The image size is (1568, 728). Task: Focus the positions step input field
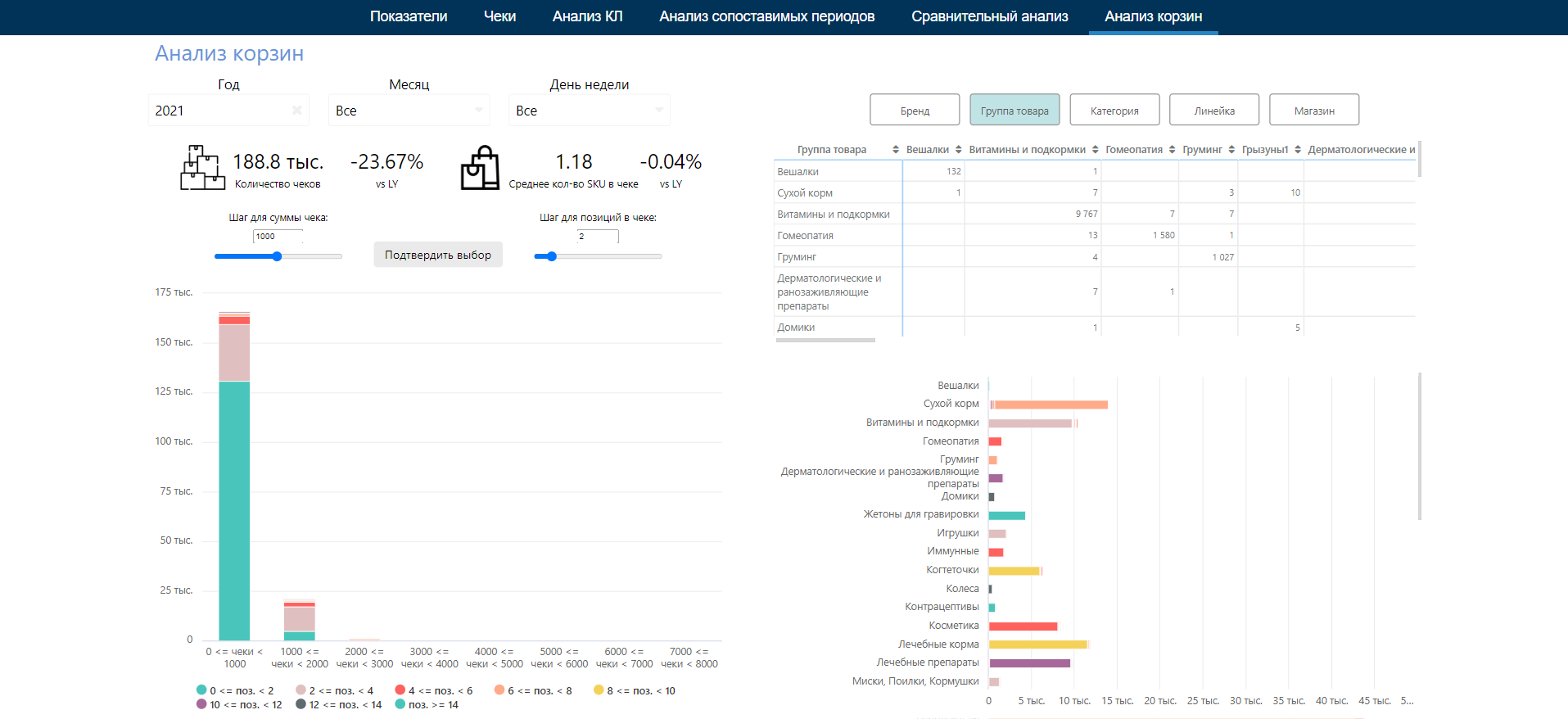click(x=598, y=237)
